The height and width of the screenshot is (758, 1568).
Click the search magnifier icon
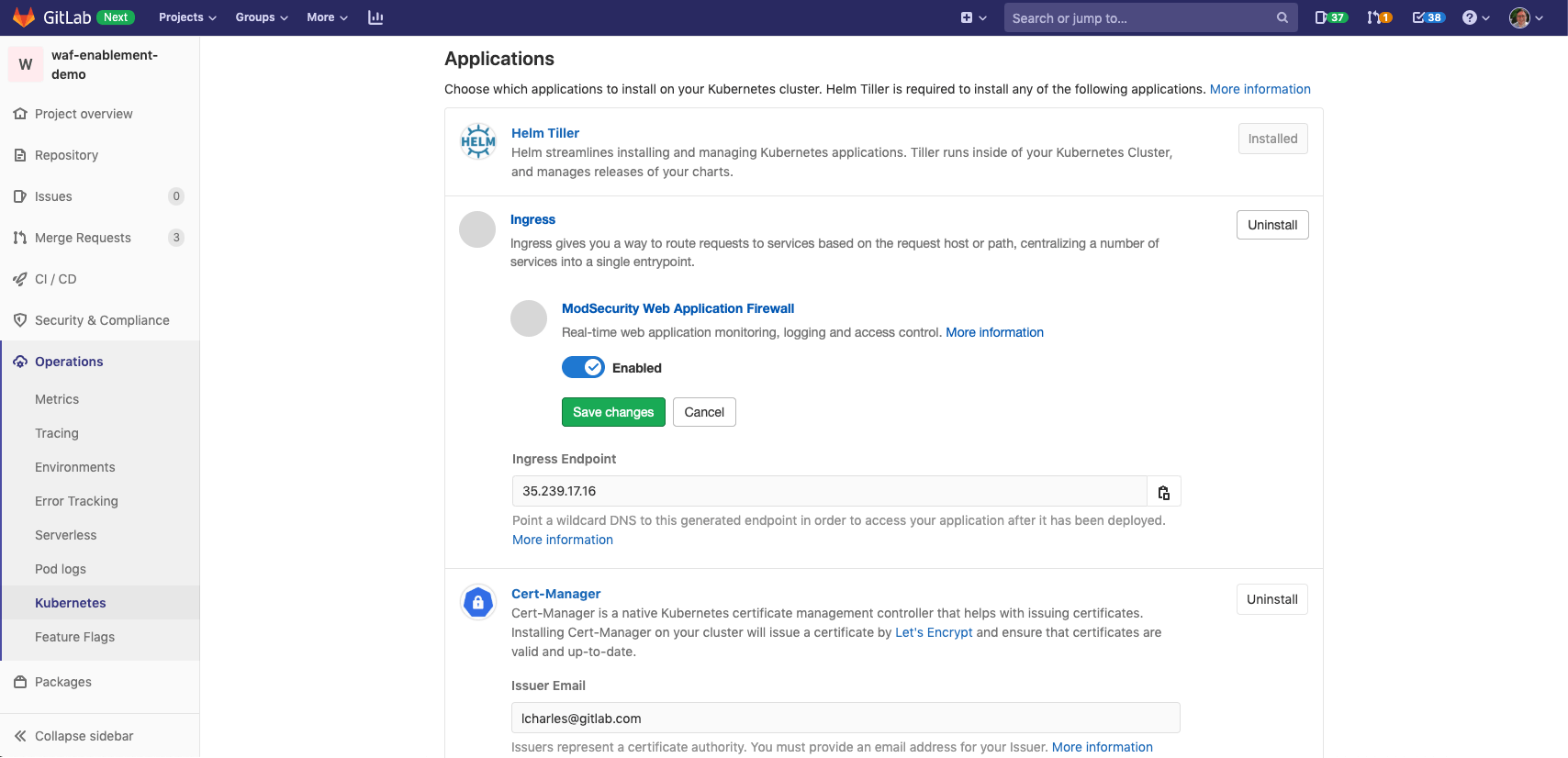pyautogui.click(x=1282, y=17)
